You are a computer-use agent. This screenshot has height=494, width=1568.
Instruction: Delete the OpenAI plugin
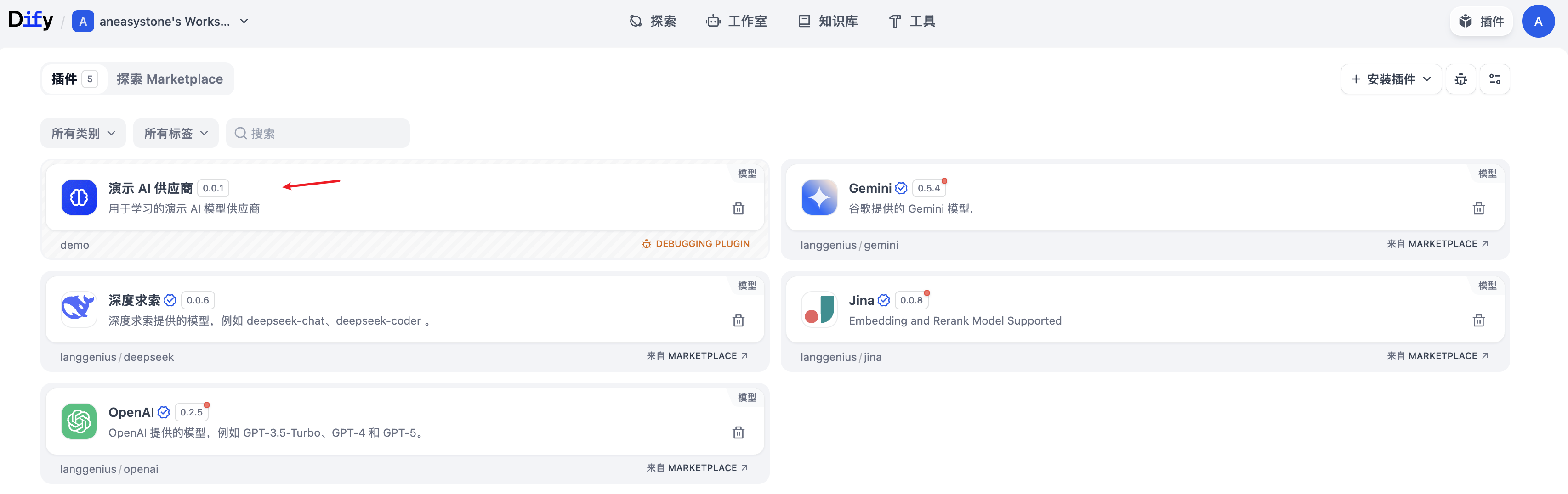738,432
